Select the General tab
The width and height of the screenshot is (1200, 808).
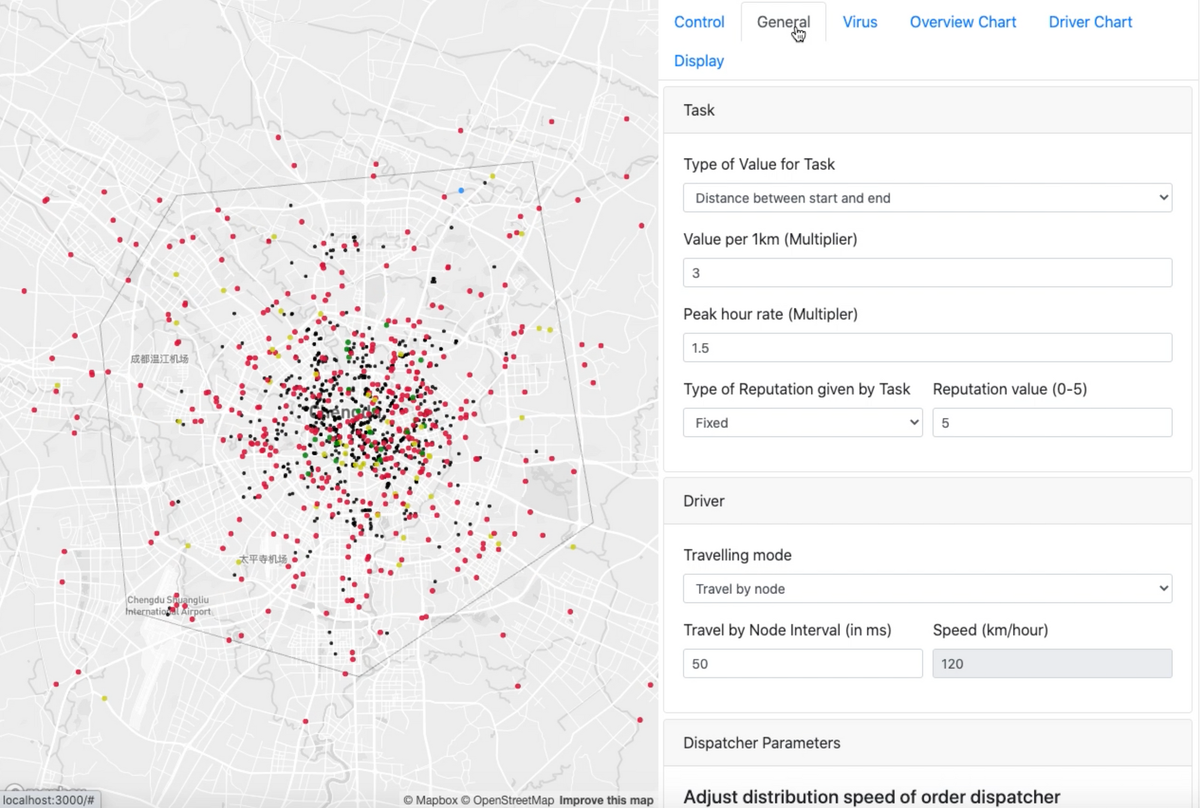click(783, 22)
